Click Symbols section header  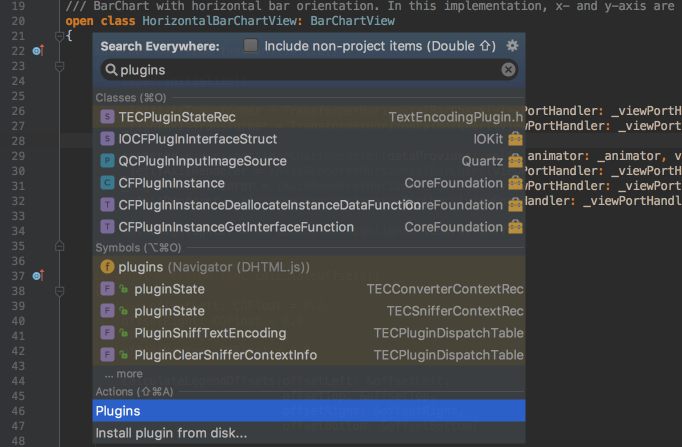coord(138,247)
